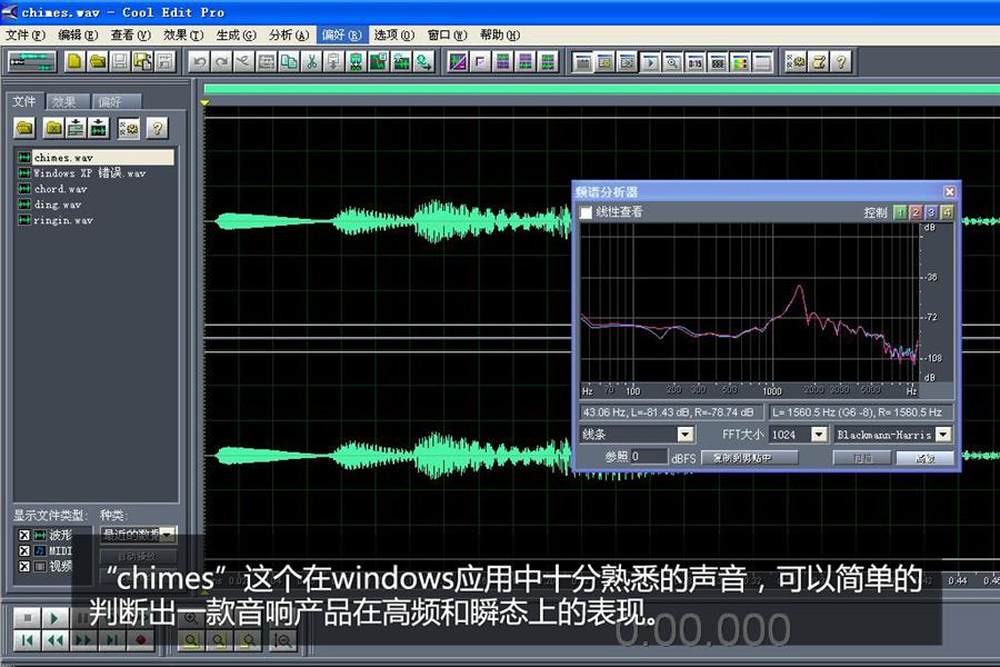This screenshot has width=1000, height=667.
Task: Click the Copy icon in main toolbar
Action: coord(289,62)
